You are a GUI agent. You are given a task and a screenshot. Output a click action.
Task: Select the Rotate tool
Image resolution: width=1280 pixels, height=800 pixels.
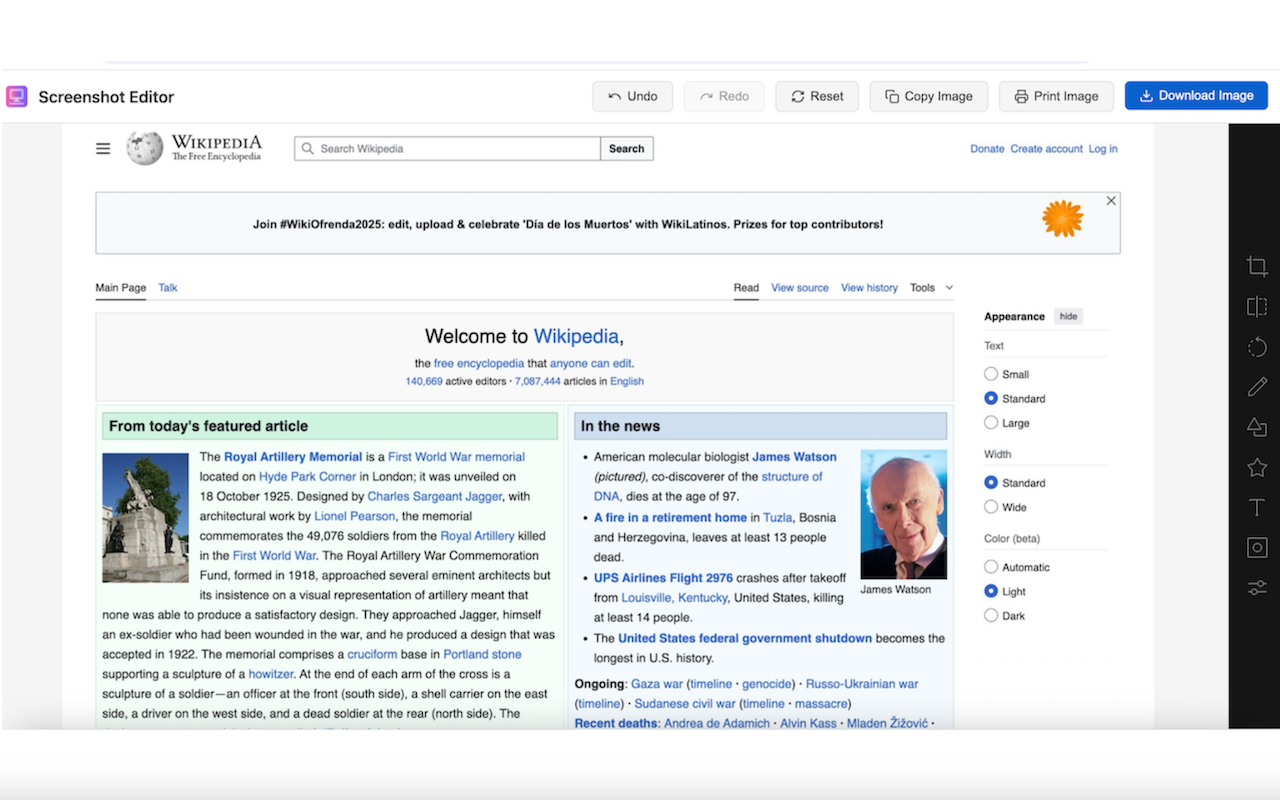point(1257,347)
